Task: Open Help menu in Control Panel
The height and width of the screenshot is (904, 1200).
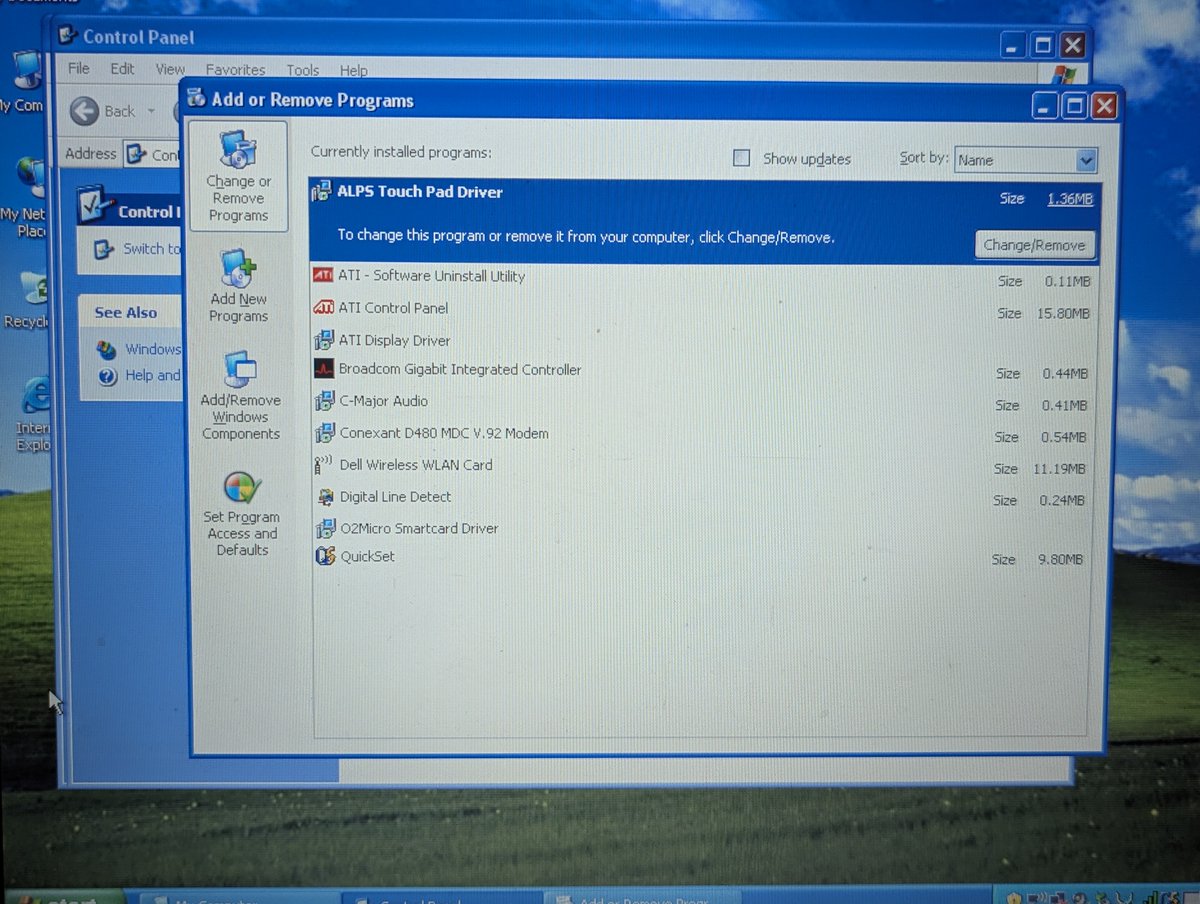Action: 353,71
